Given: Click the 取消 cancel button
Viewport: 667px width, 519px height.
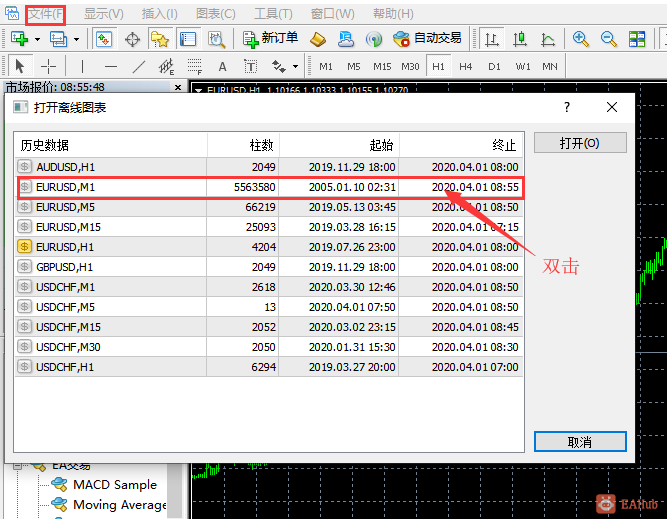Looking at the screenshot, I should coord(580,442).
